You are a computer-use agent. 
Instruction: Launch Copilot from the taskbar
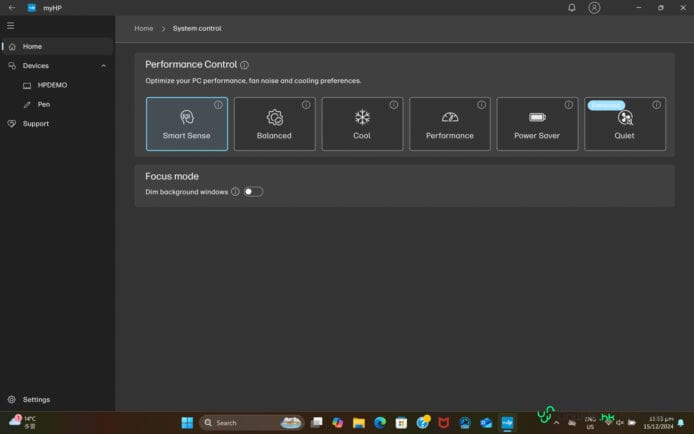(x=338, y=423)
